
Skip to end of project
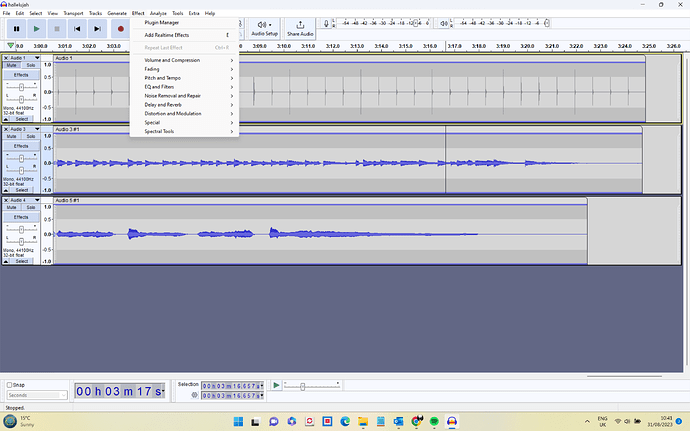coord(97,29)
